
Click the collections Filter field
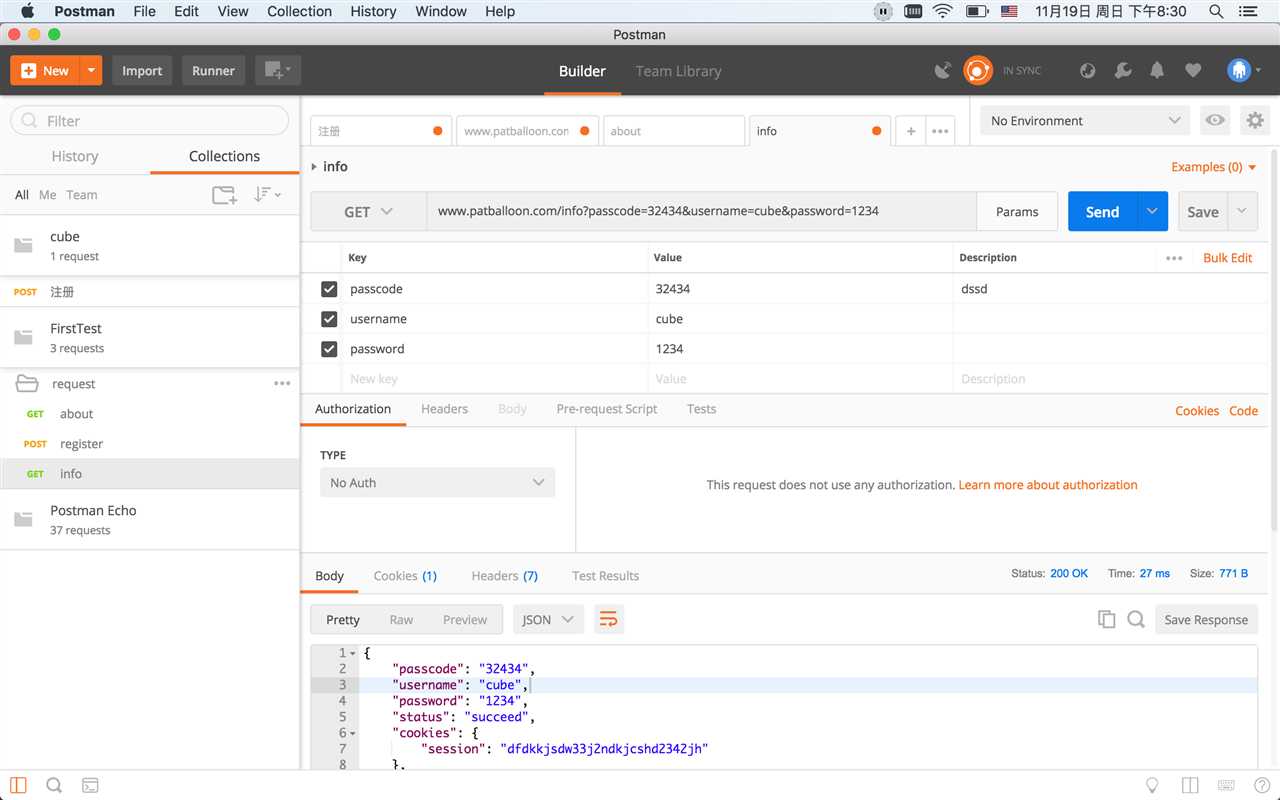[150, 120]
